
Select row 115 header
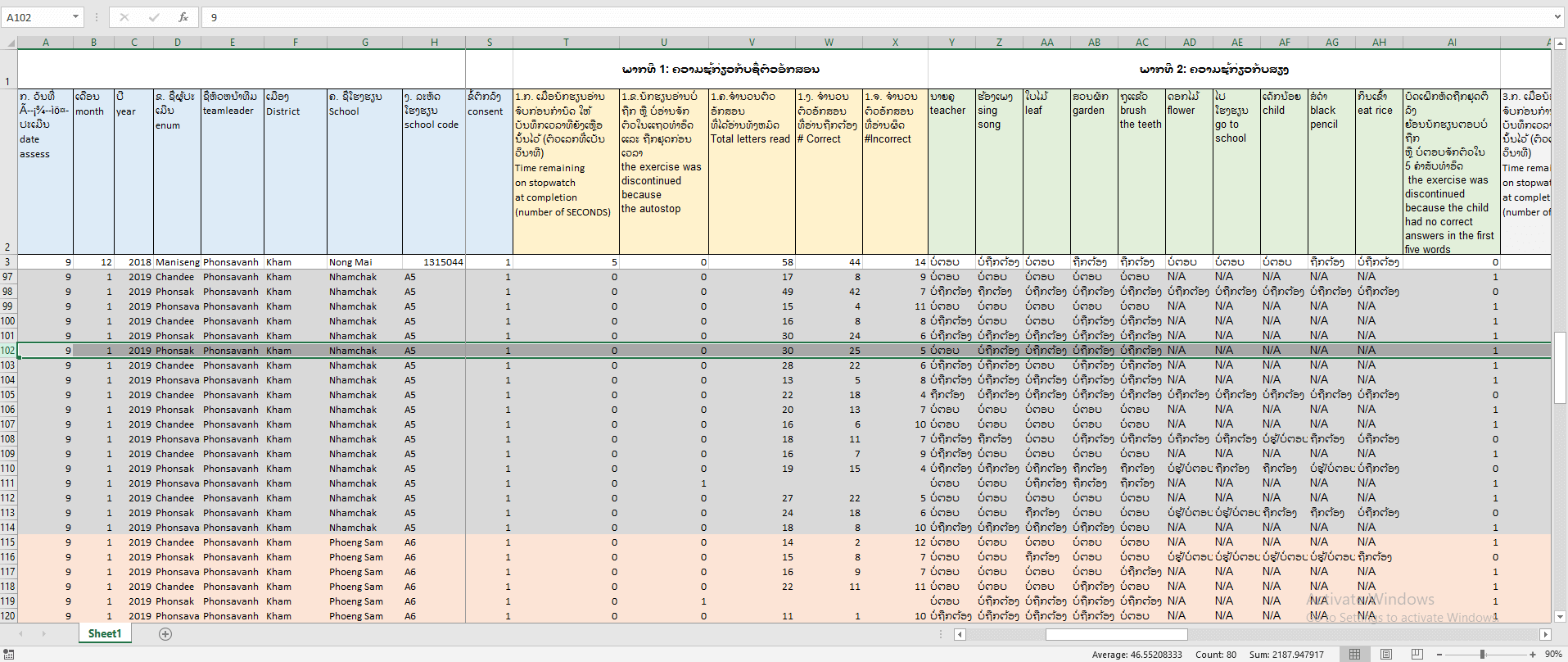[x=8, y=542]
